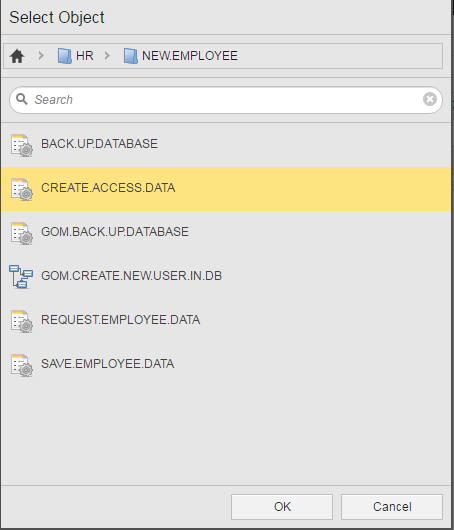The width and height of the screenshot is (454, 530).
Task: Click the magnifier icon in search box
Action: [22, 99]
